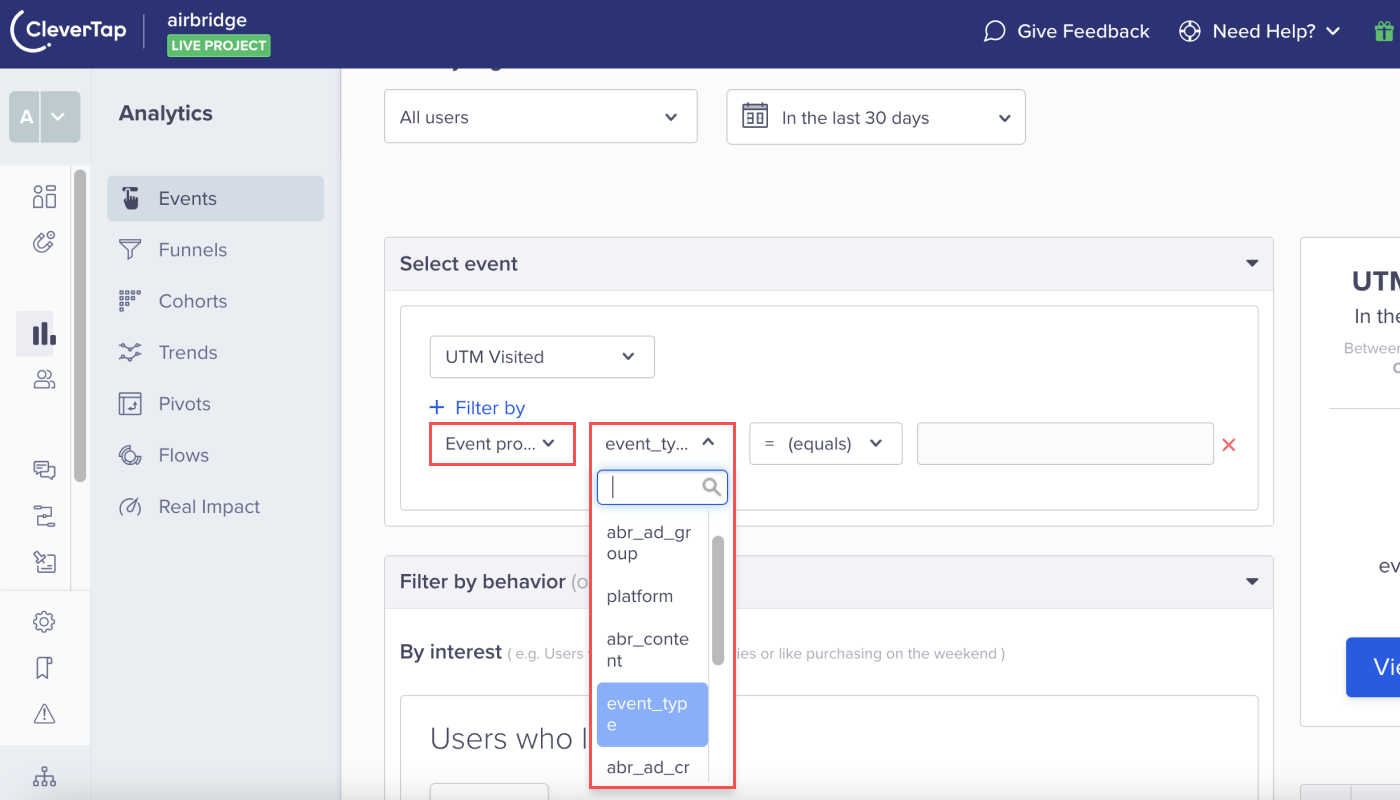Image resolution: width=1400 pixels, height=800 pixels.
Task: Click the Need Help lifebuoy icon
Action: pyautogui.click(x=1189, y=31)
